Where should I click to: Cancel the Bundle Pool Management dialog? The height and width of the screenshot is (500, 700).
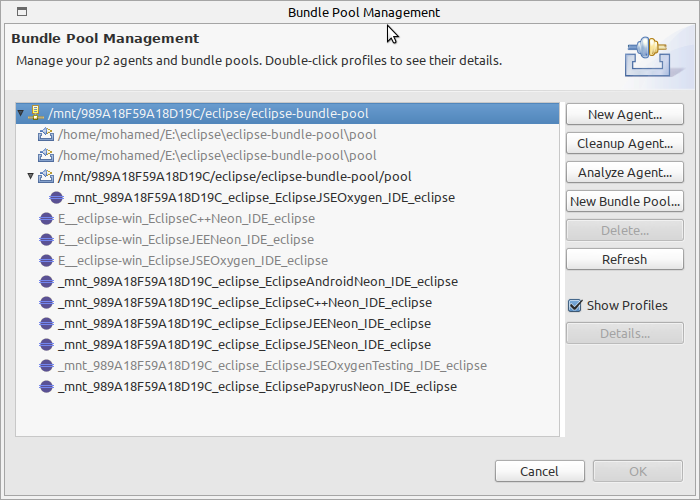[x=539, y=471]
